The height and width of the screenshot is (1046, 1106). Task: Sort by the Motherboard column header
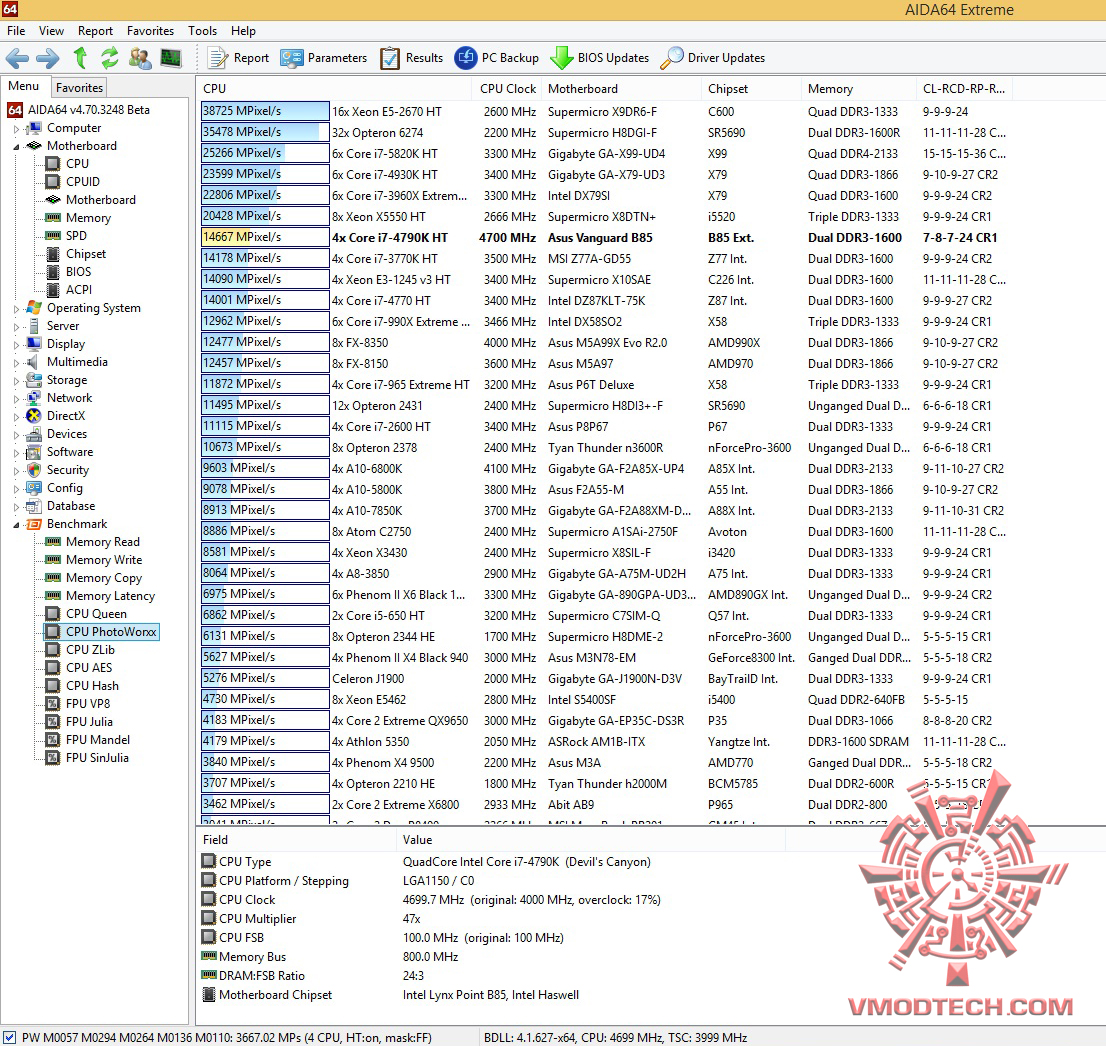(x=623, y=89)
